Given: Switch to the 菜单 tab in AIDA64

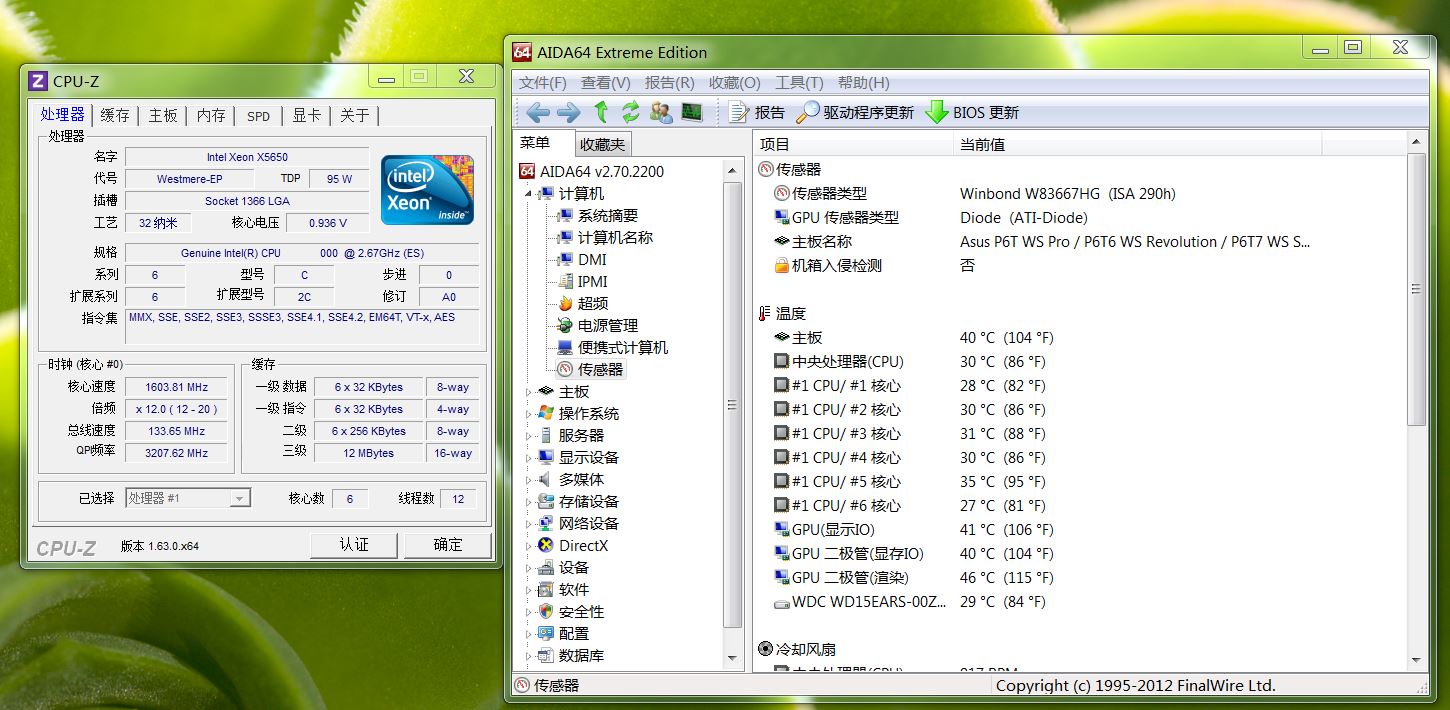Looking at the screenshot, I should [x=535, y=143].
